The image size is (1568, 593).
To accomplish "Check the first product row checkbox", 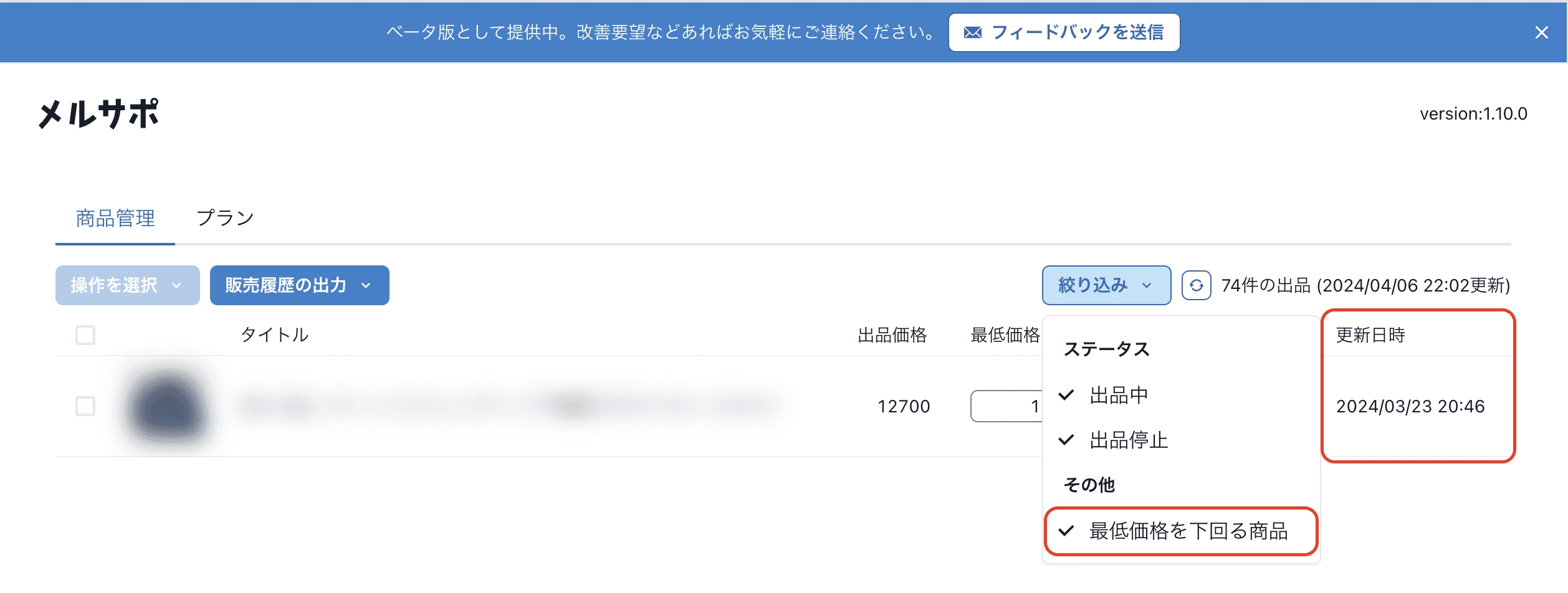I will pyautogui.click(x=85, y=406).
